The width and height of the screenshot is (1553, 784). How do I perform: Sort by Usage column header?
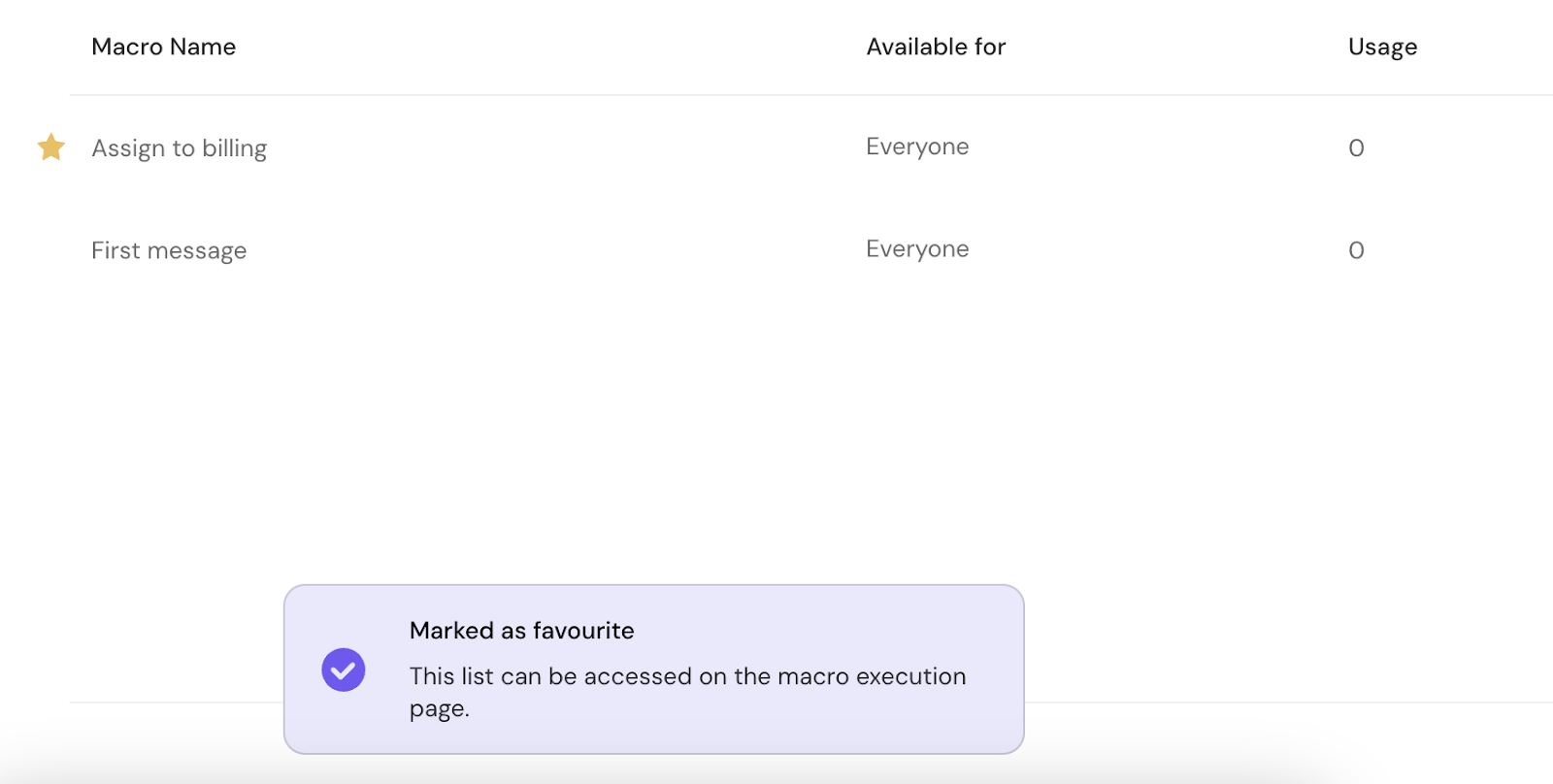pos(1381,47)
